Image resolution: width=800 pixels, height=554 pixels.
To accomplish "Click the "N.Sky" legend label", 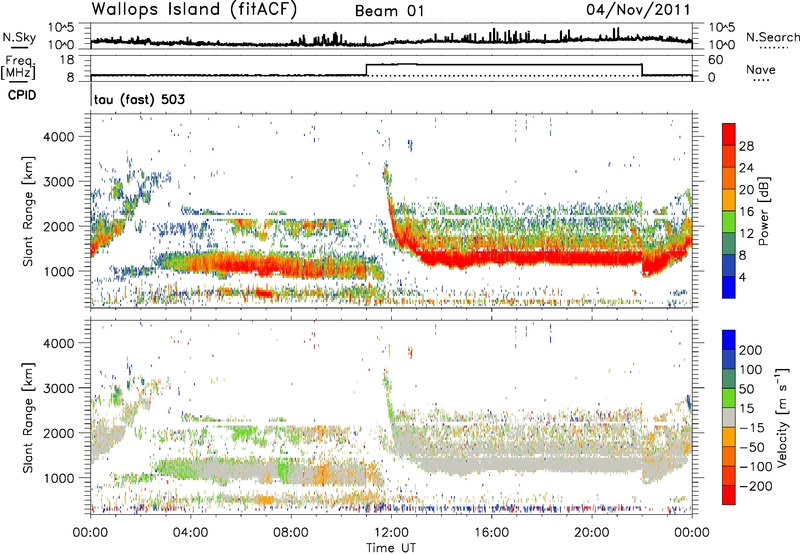I will [x=19, y=37].
